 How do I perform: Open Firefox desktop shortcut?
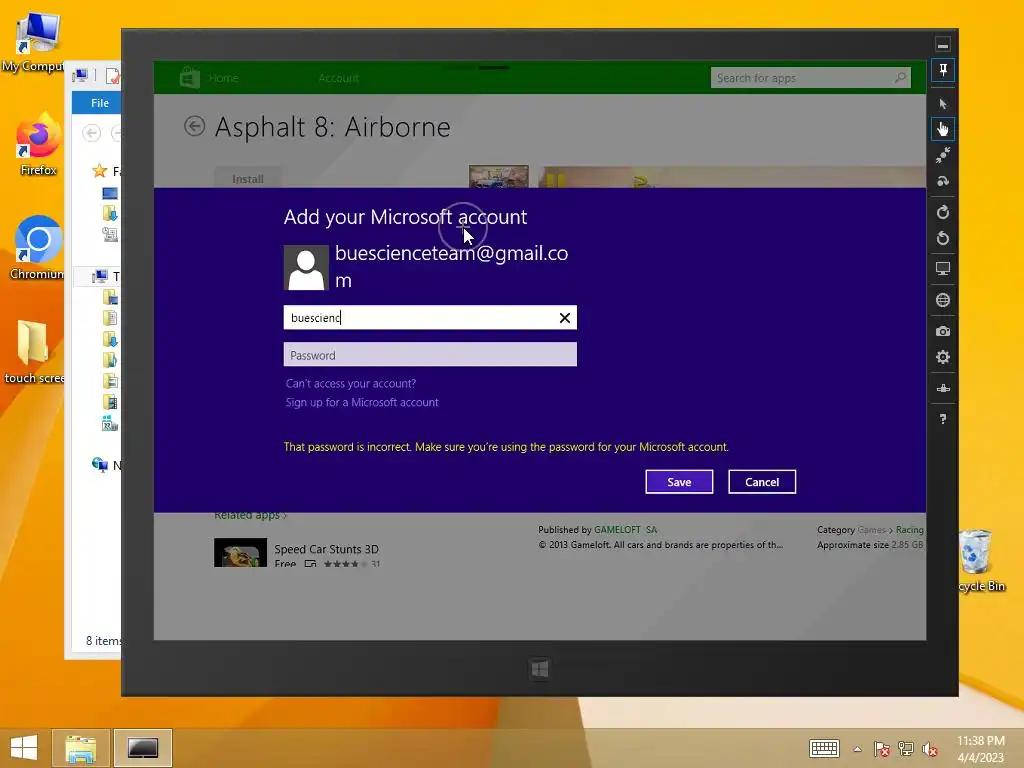coord(38,145)
